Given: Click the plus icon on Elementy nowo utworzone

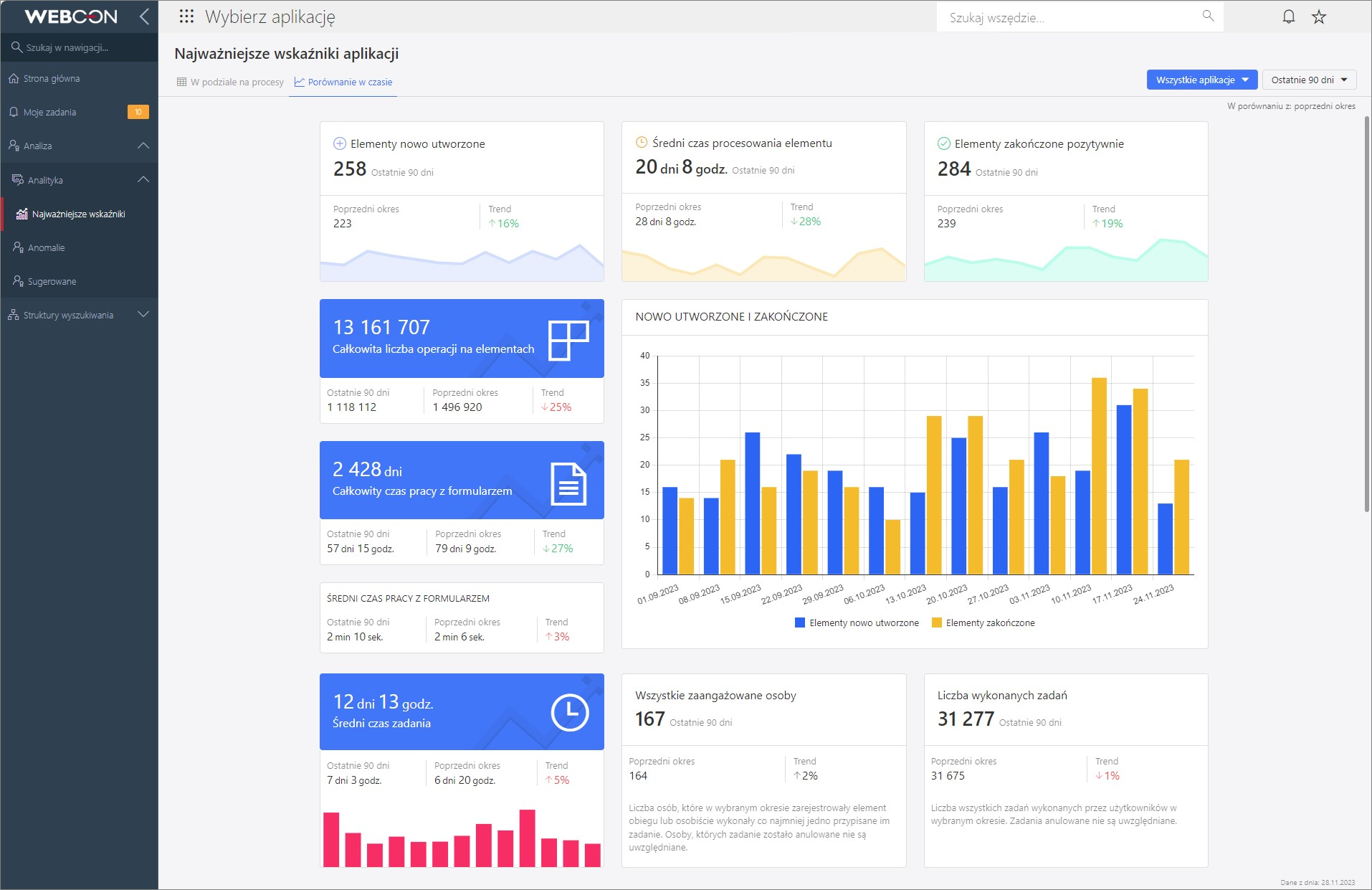Looking at the screenshot, I should 340,143.
